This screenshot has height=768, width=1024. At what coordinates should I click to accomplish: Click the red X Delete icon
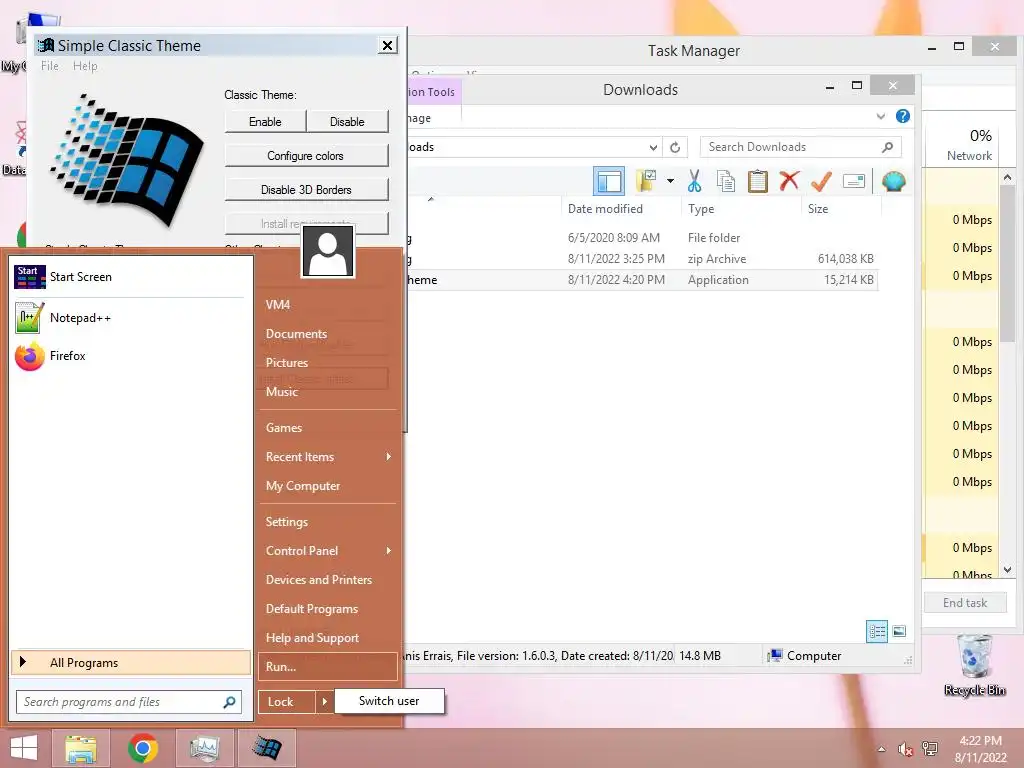pyautogui.click(x=790, y=181)
